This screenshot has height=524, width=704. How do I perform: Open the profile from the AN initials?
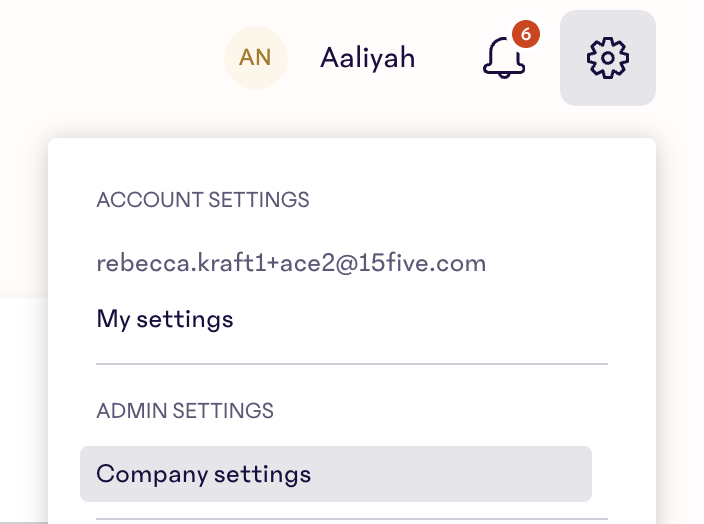[255, 58]
